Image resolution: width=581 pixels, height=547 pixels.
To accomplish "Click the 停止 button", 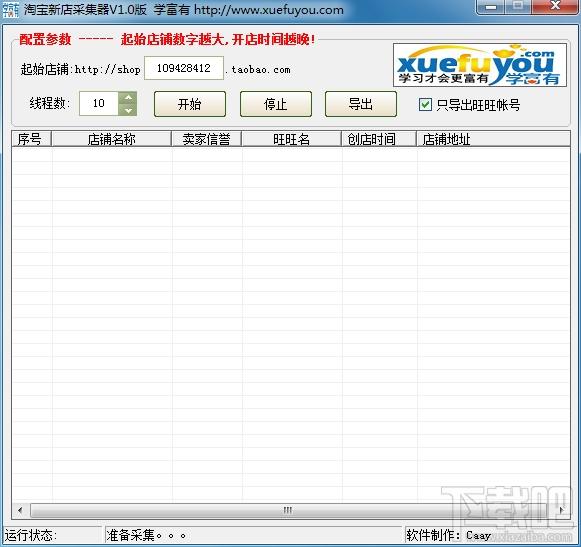I will pyautogui.click(x=276, y=104).
